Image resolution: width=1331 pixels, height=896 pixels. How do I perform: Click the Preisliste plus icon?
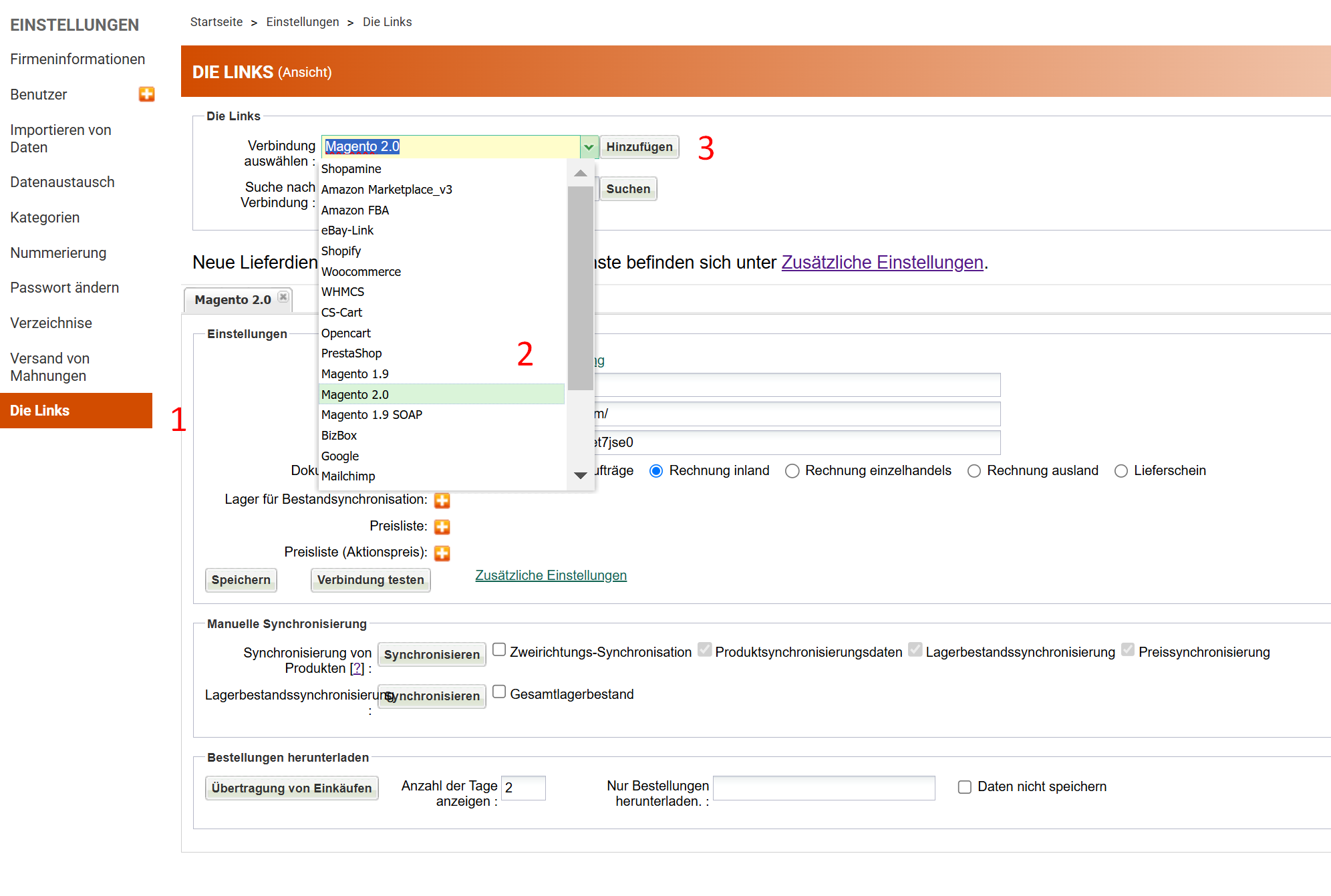click(442, 527)
